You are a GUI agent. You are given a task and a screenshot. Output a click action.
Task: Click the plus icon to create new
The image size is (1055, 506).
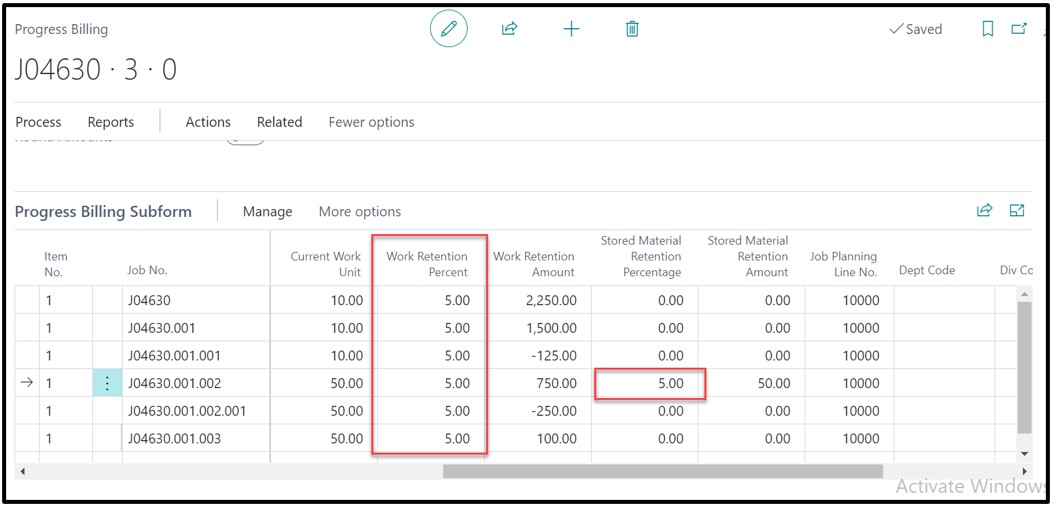[x=571, y=29]
